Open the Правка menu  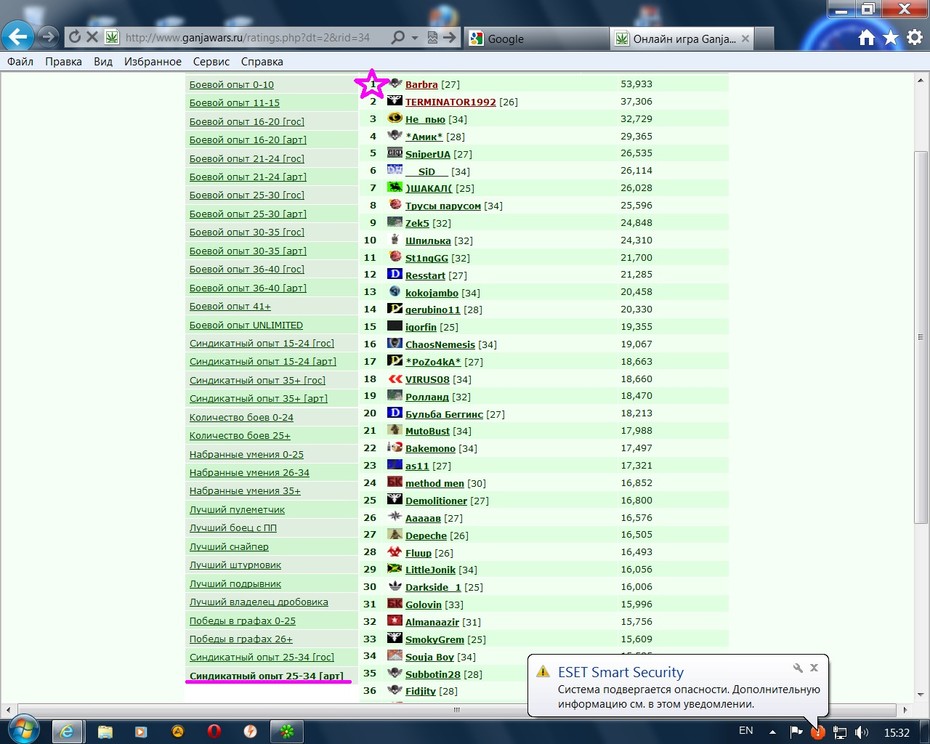[x=63, y=62]
